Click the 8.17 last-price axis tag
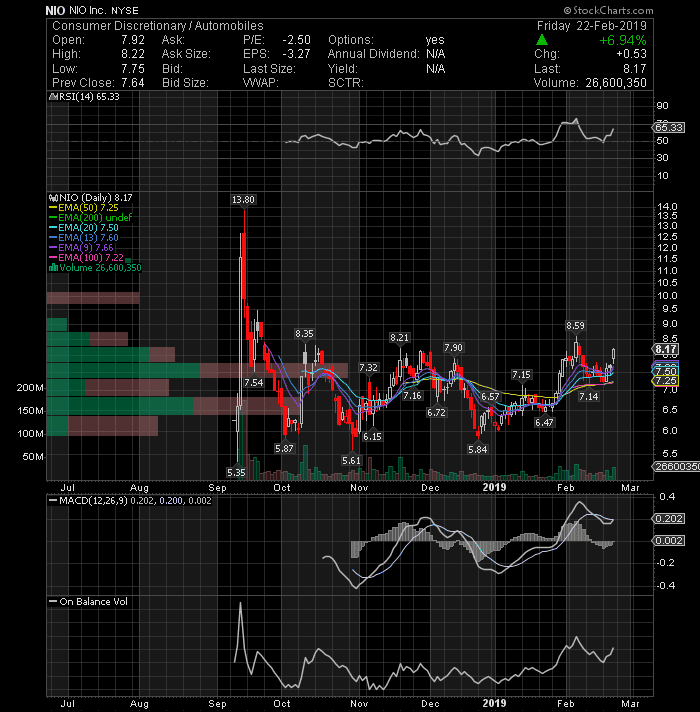 click(x=666, y=349)
